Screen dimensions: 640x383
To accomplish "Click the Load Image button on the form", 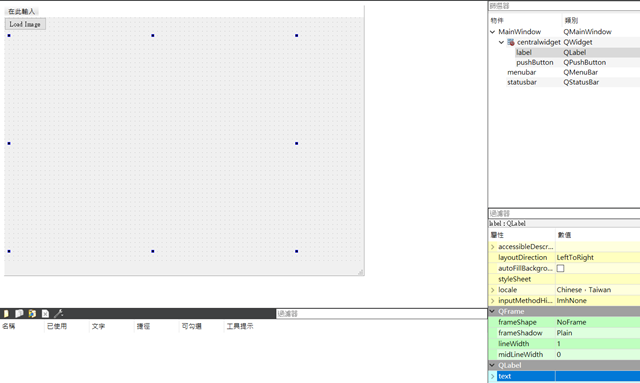I will tap(25, 24).
